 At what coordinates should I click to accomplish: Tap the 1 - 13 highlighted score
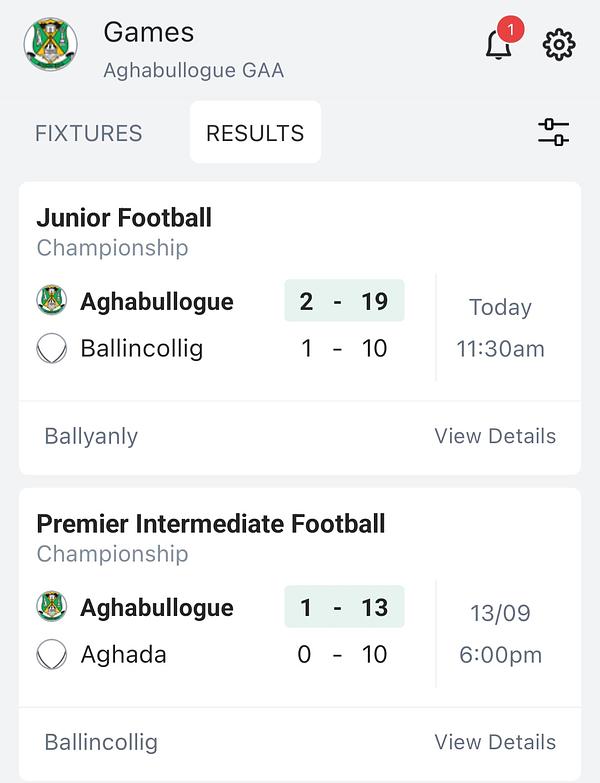[344, 607]
